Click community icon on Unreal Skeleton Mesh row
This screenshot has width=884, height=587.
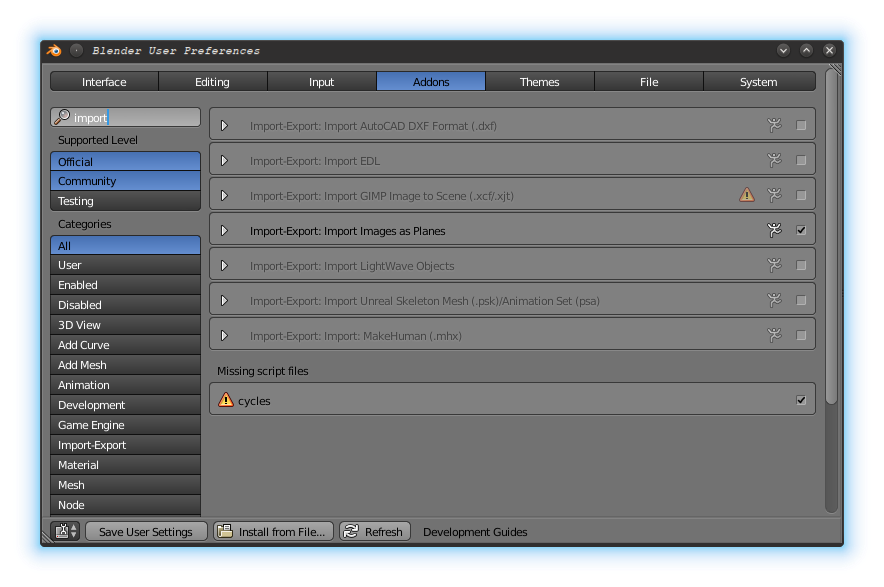[775, 300]
